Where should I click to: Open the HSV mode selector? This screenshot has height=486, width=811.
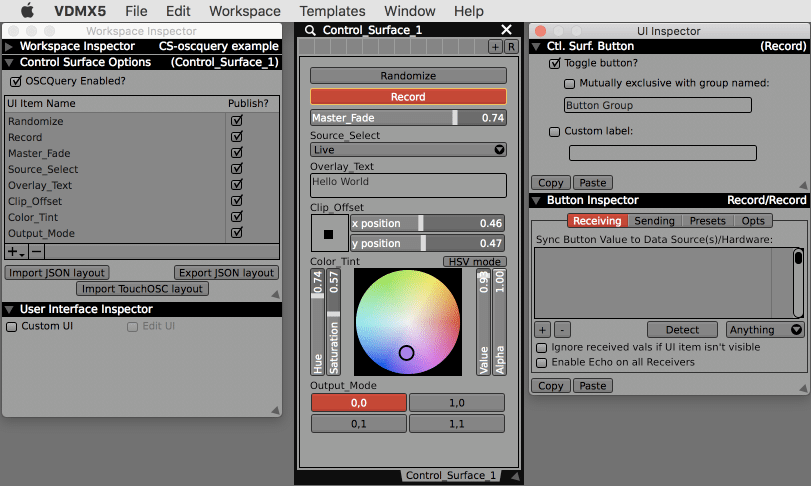tap(474, 262)
